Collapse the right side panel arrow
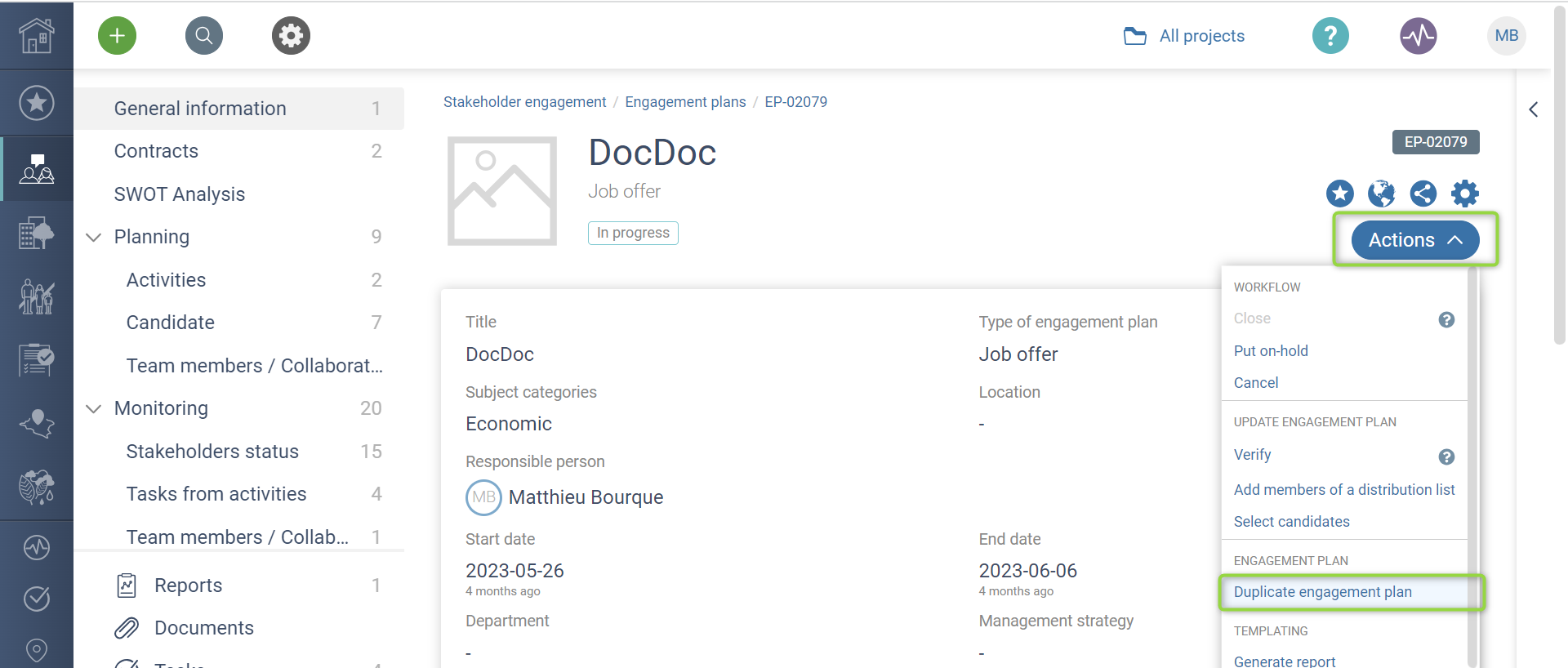 click(x=1534, y=109)
